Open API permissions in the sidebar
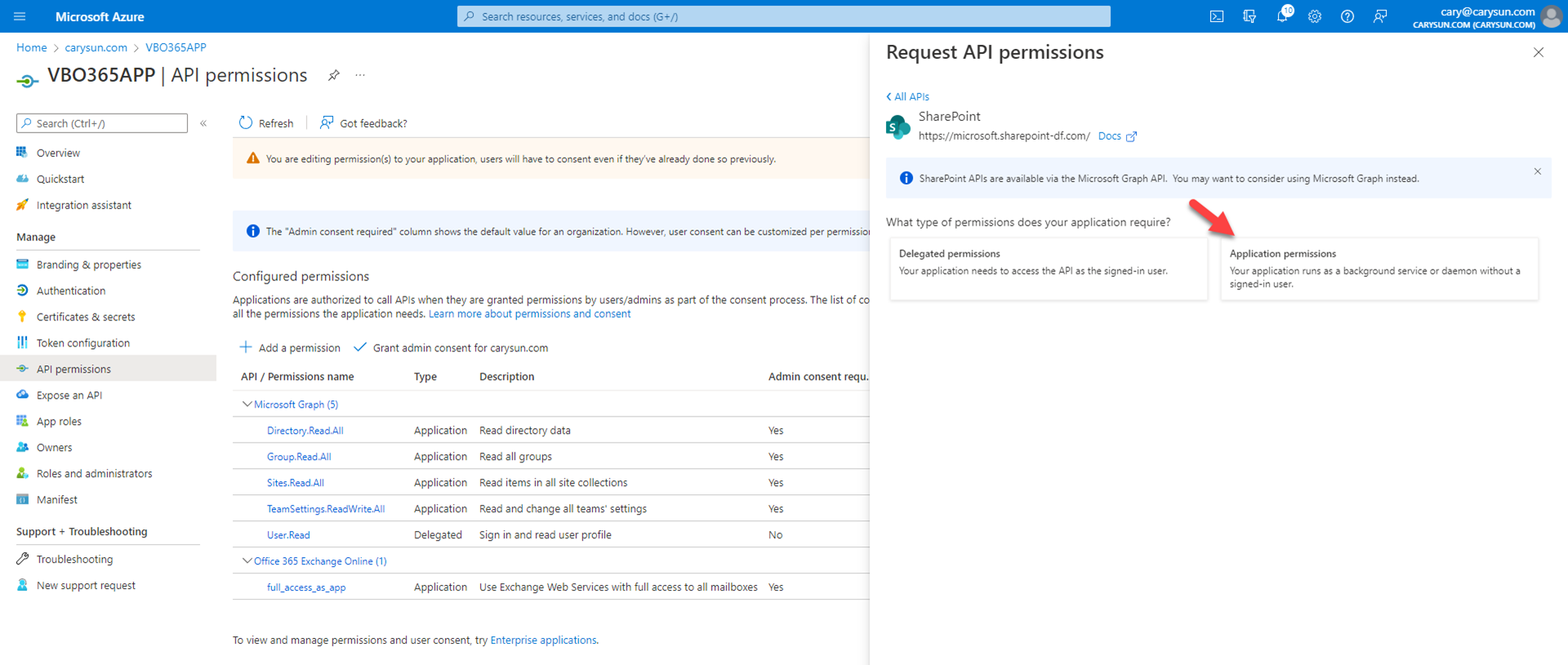This screenshot has width=1568, height=665. coord(108,369)
